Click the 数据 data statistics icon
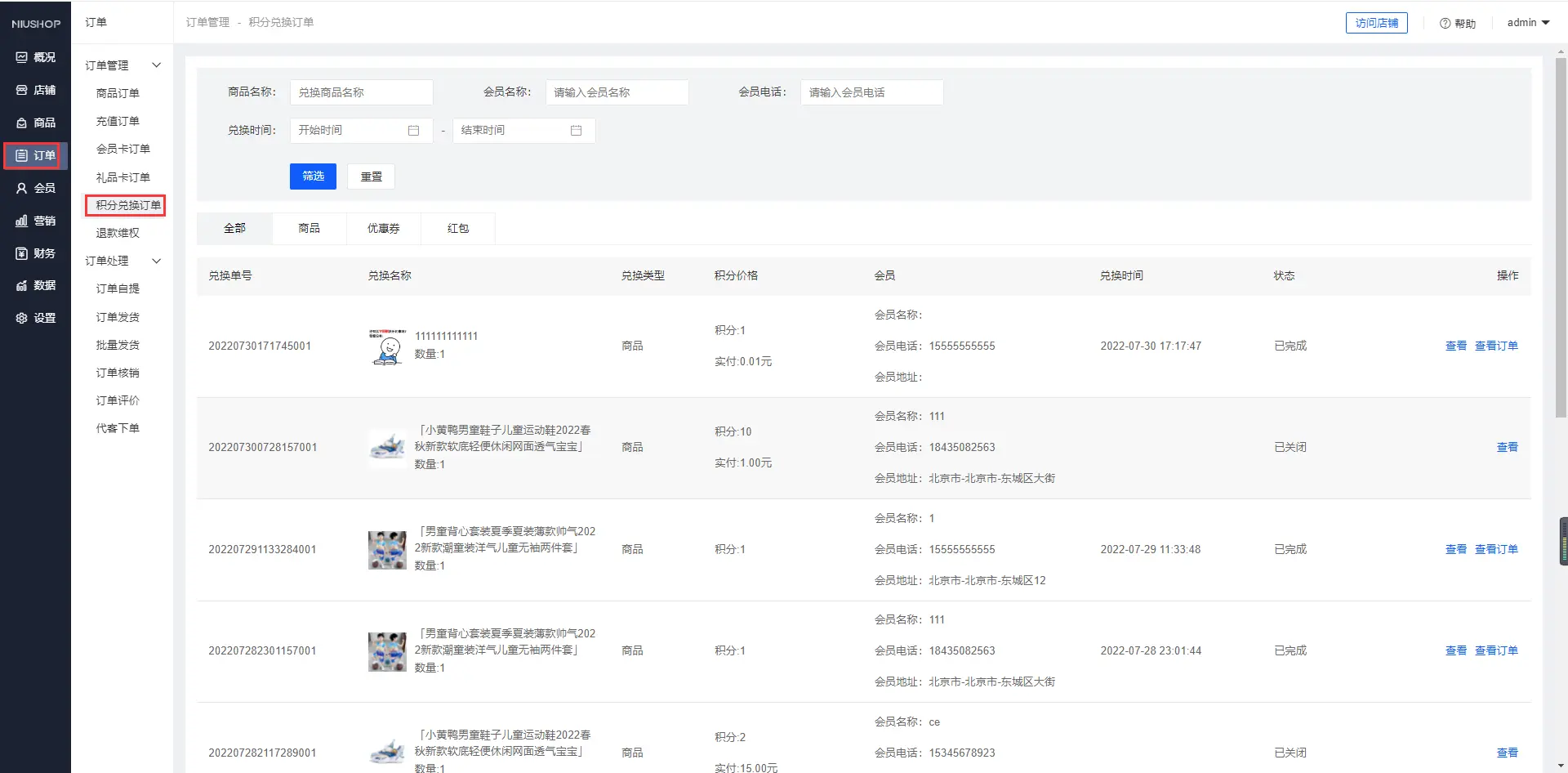 click(x=22, y=285)
